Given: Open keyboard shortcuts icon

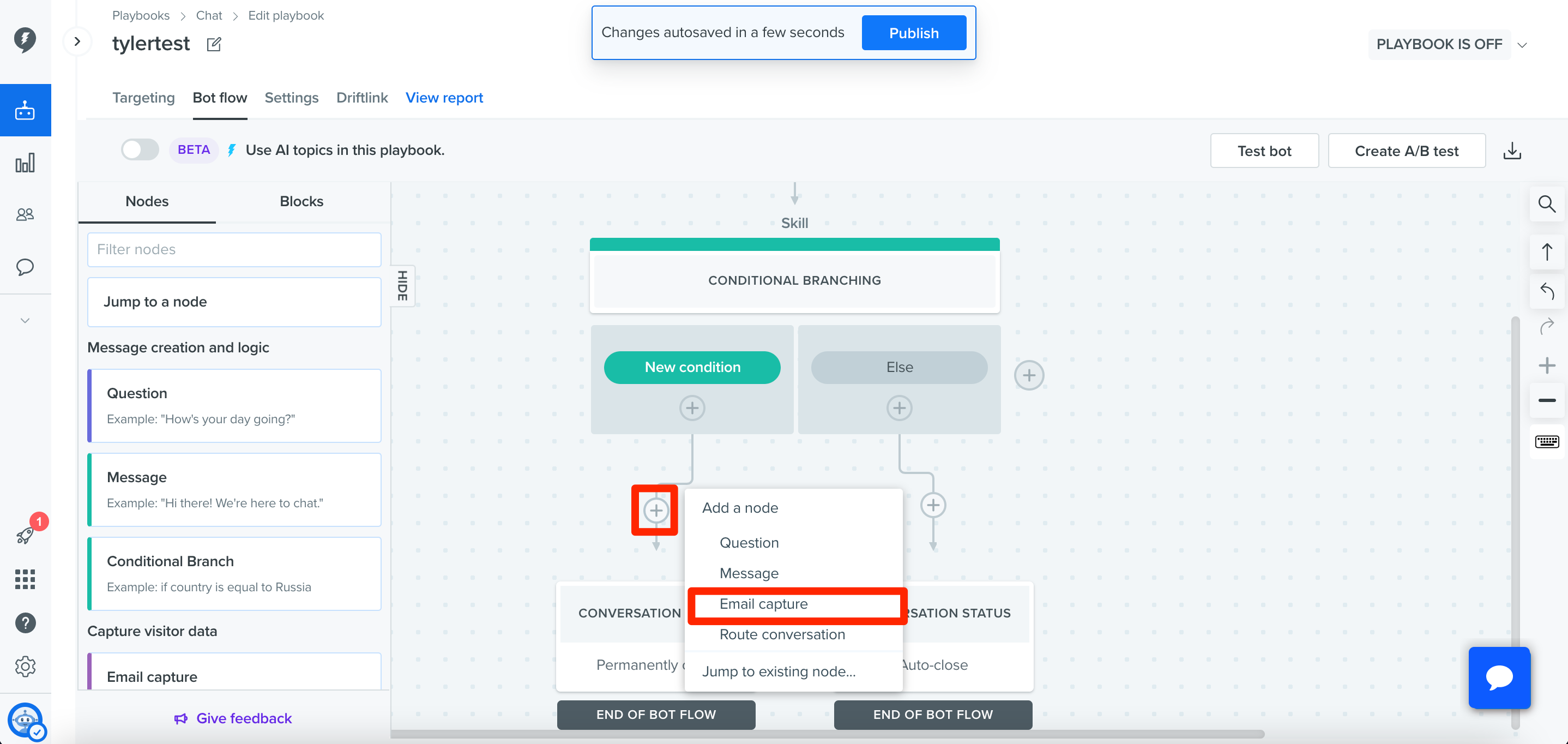Looking at the screenshot, I should [x=1546, y=441].
